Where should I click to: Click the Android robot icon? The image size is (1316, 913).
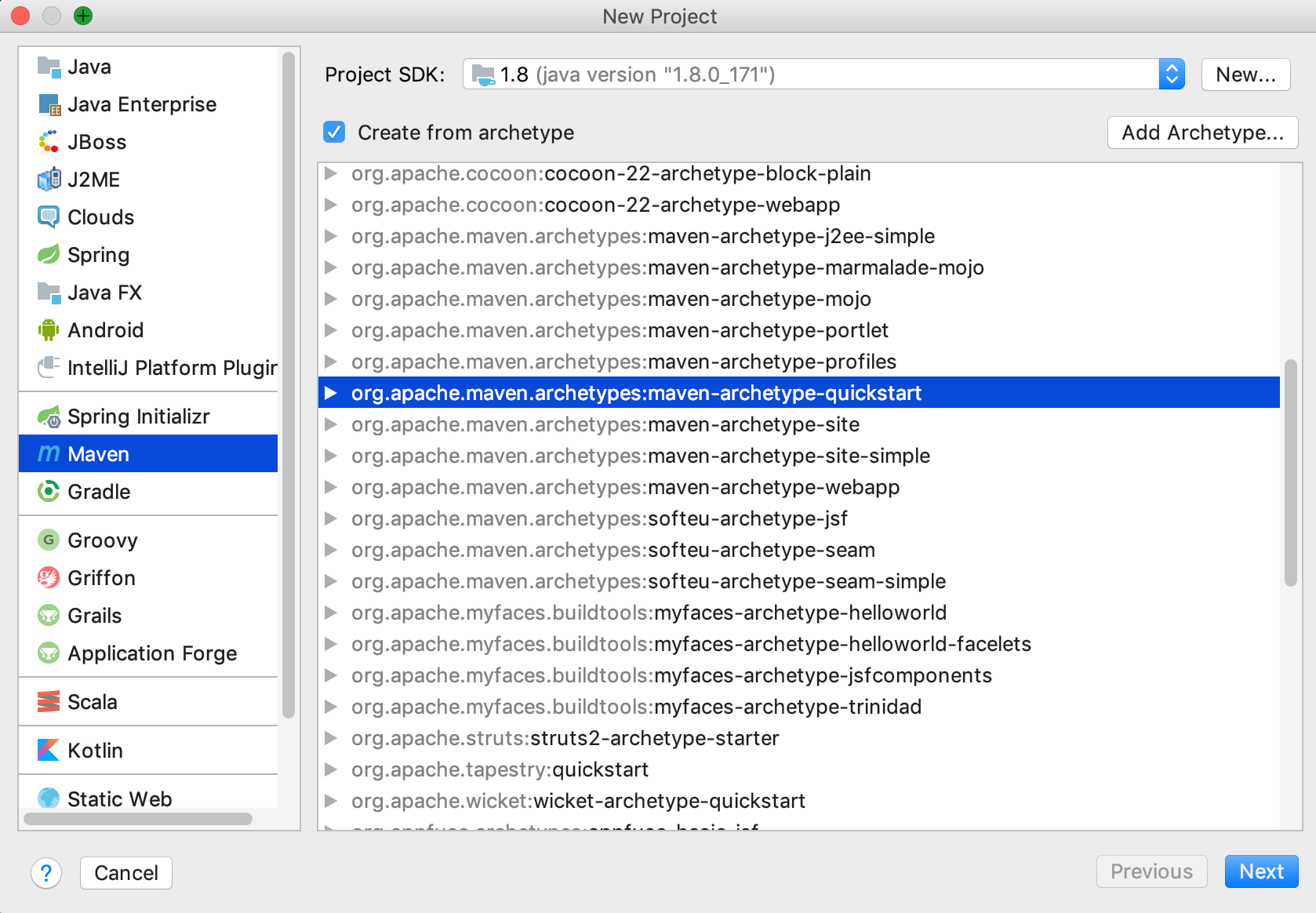click(x=49, y=330)
